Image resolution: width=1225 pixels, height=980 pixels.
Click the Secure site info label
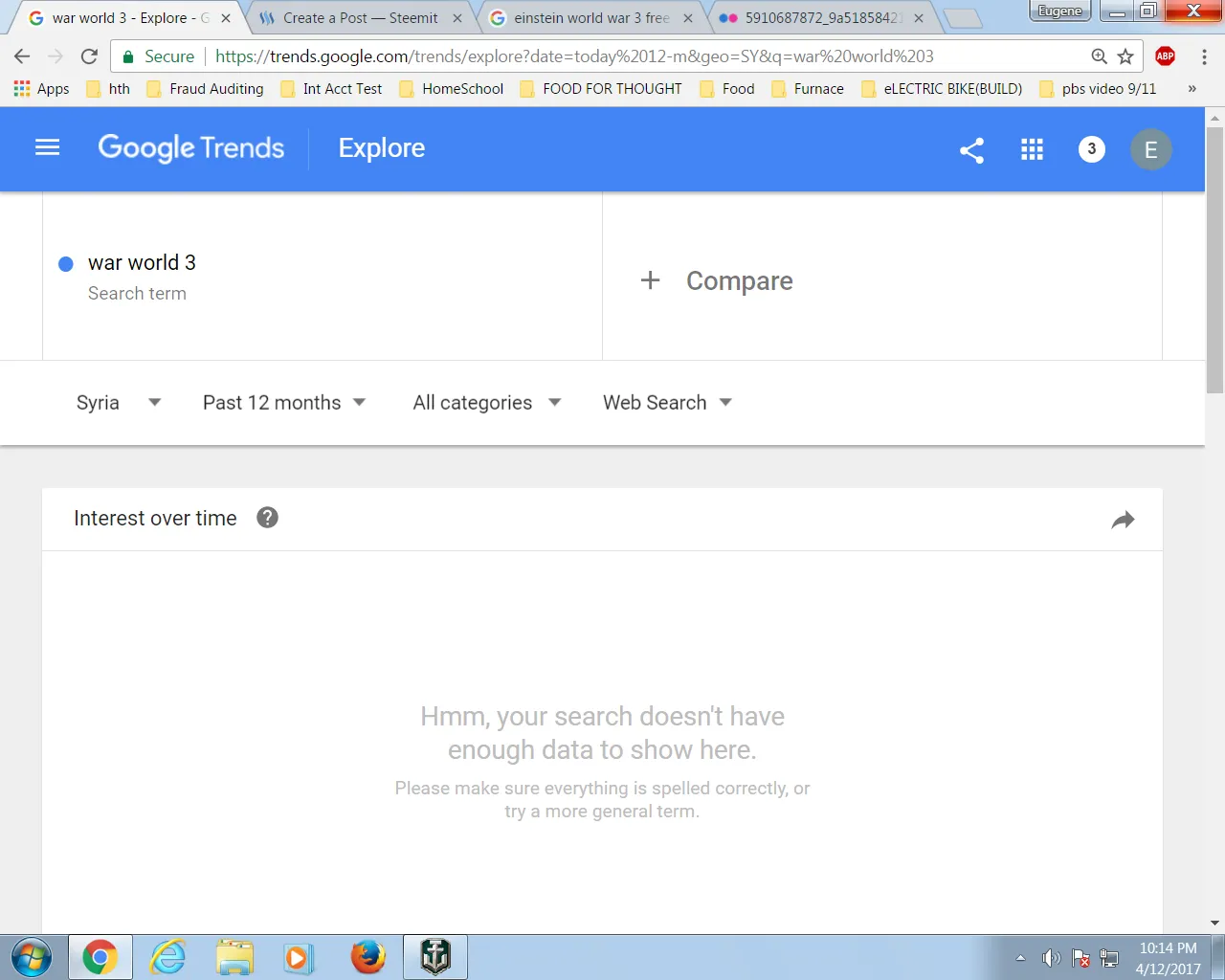[x=159, y=56]
